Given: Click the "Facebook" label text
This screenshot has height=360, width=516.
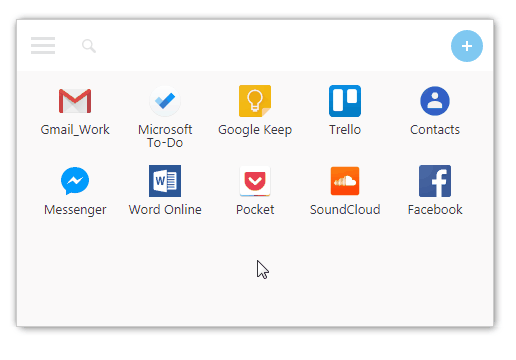Looking at the screenshot, I should pyautogui.click(x=435, y=210).
